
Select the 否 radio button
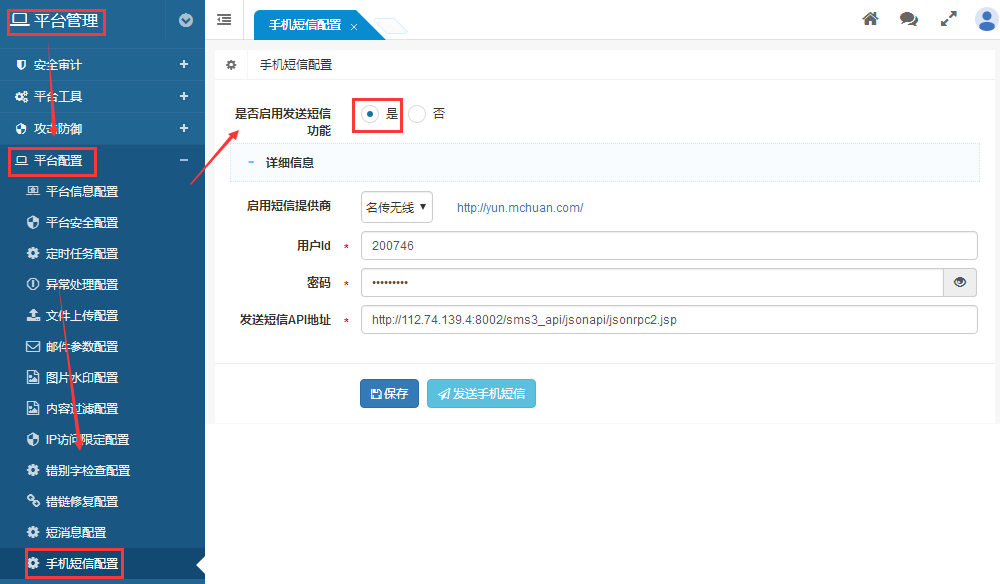click(418, 114)
